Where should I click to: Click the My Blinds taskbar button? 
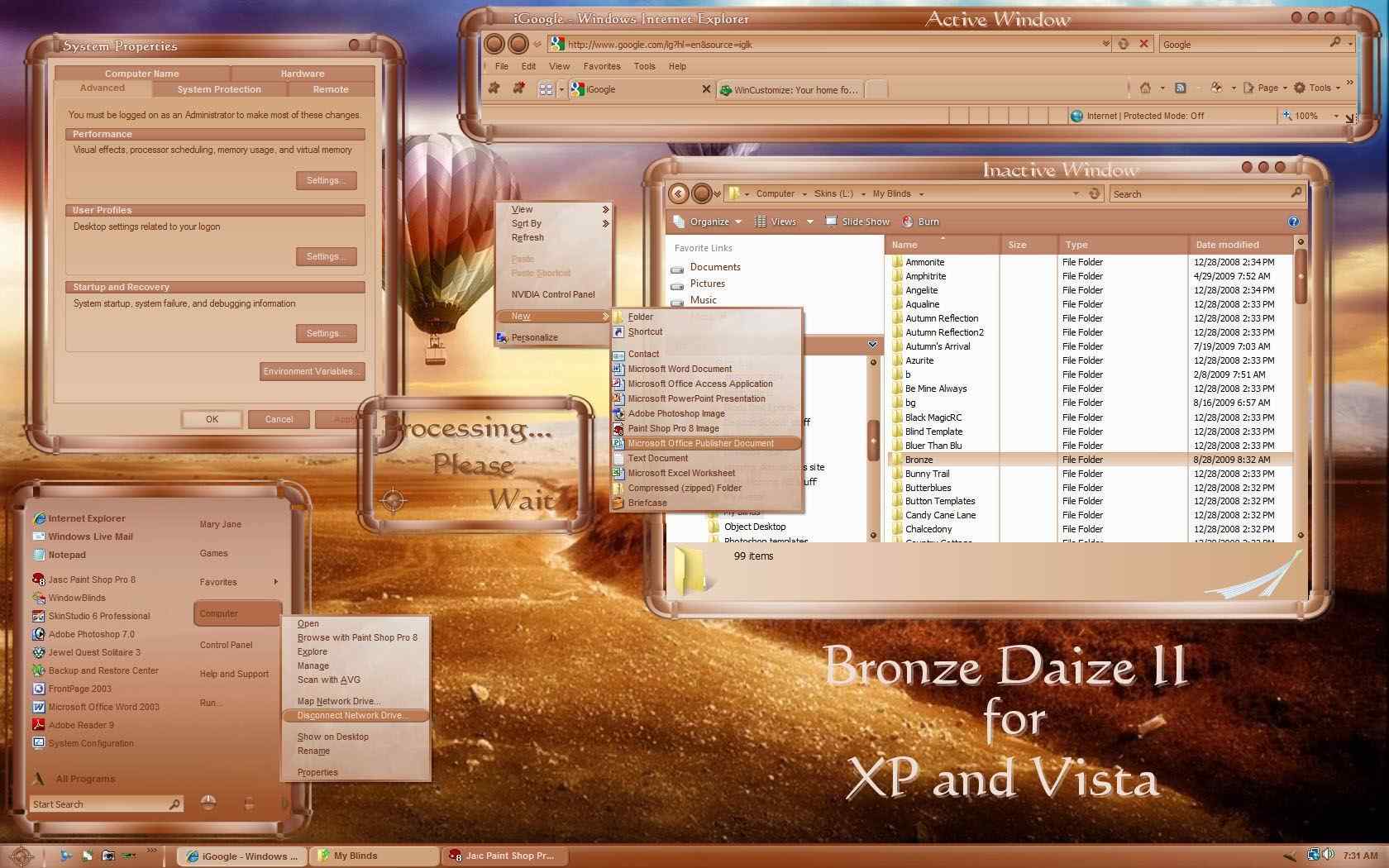pos(373,856)
